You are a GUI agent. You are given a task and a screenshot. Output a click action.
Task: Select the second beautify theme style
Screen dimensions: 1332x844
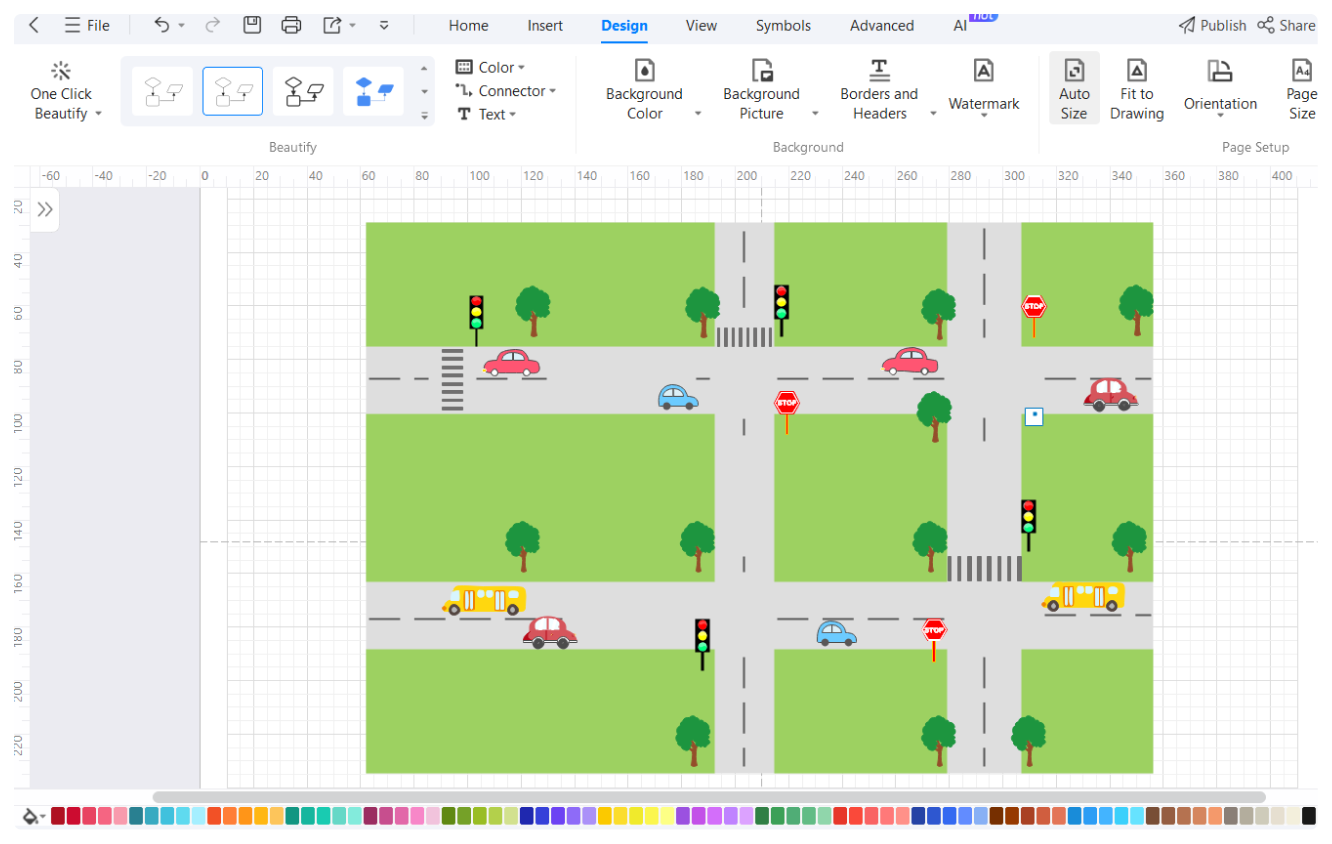[232, 90]
